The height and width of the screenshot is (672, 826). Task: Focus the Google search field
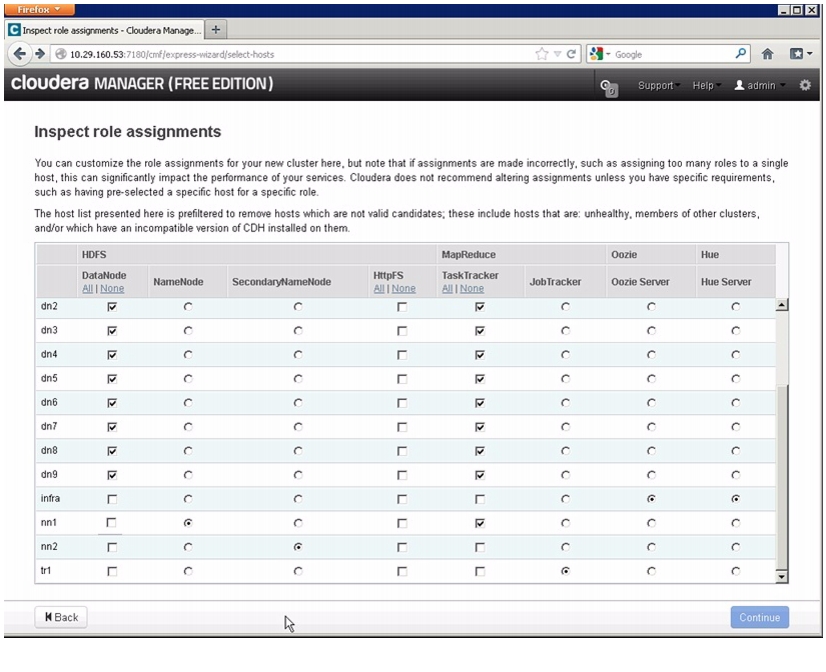(672, 54)
